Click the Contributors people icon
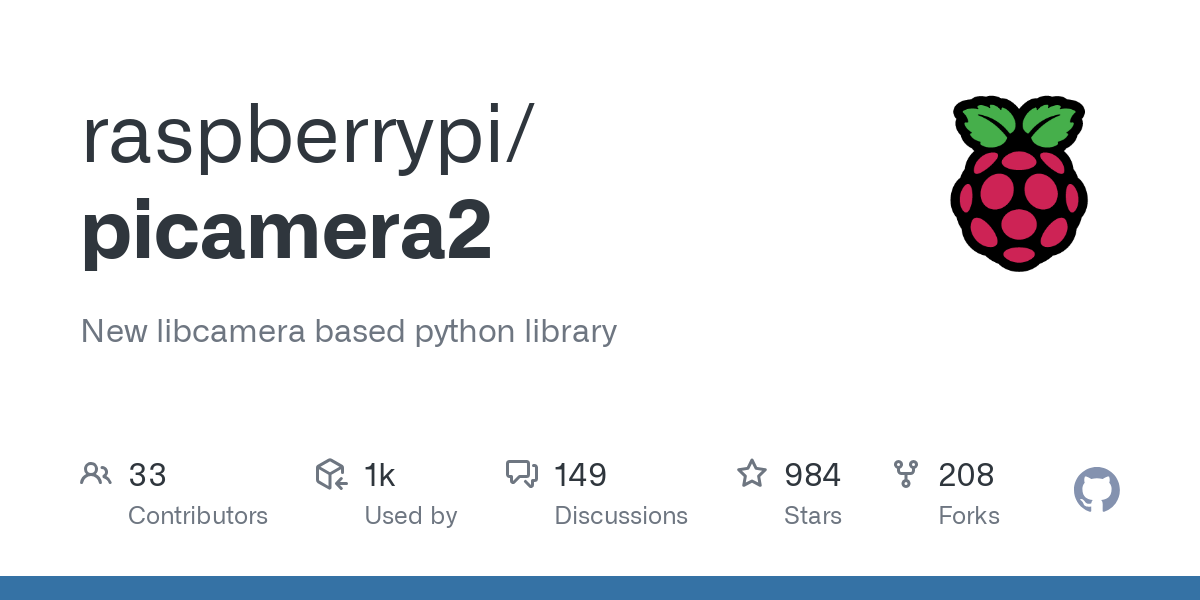The width and height of the screenshot is (1200, 600). (x=96, y=474)
